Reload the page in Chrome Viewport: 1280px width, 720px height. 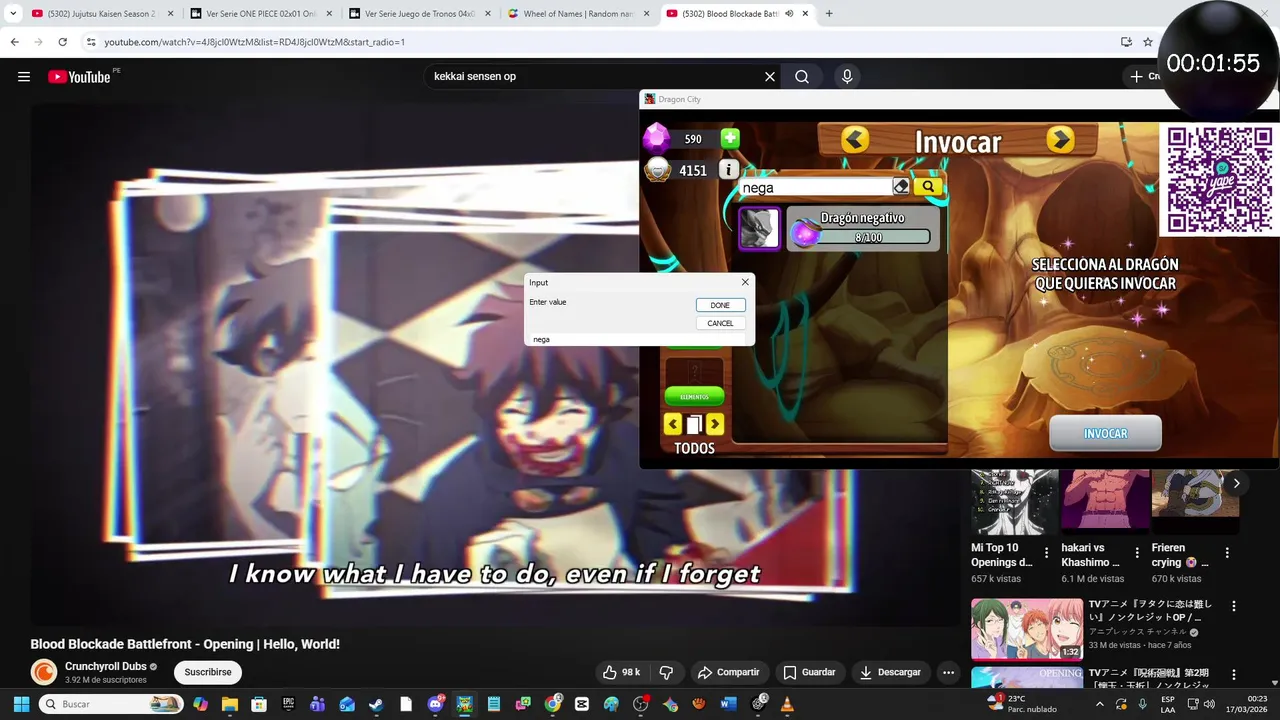pos(62,42)
